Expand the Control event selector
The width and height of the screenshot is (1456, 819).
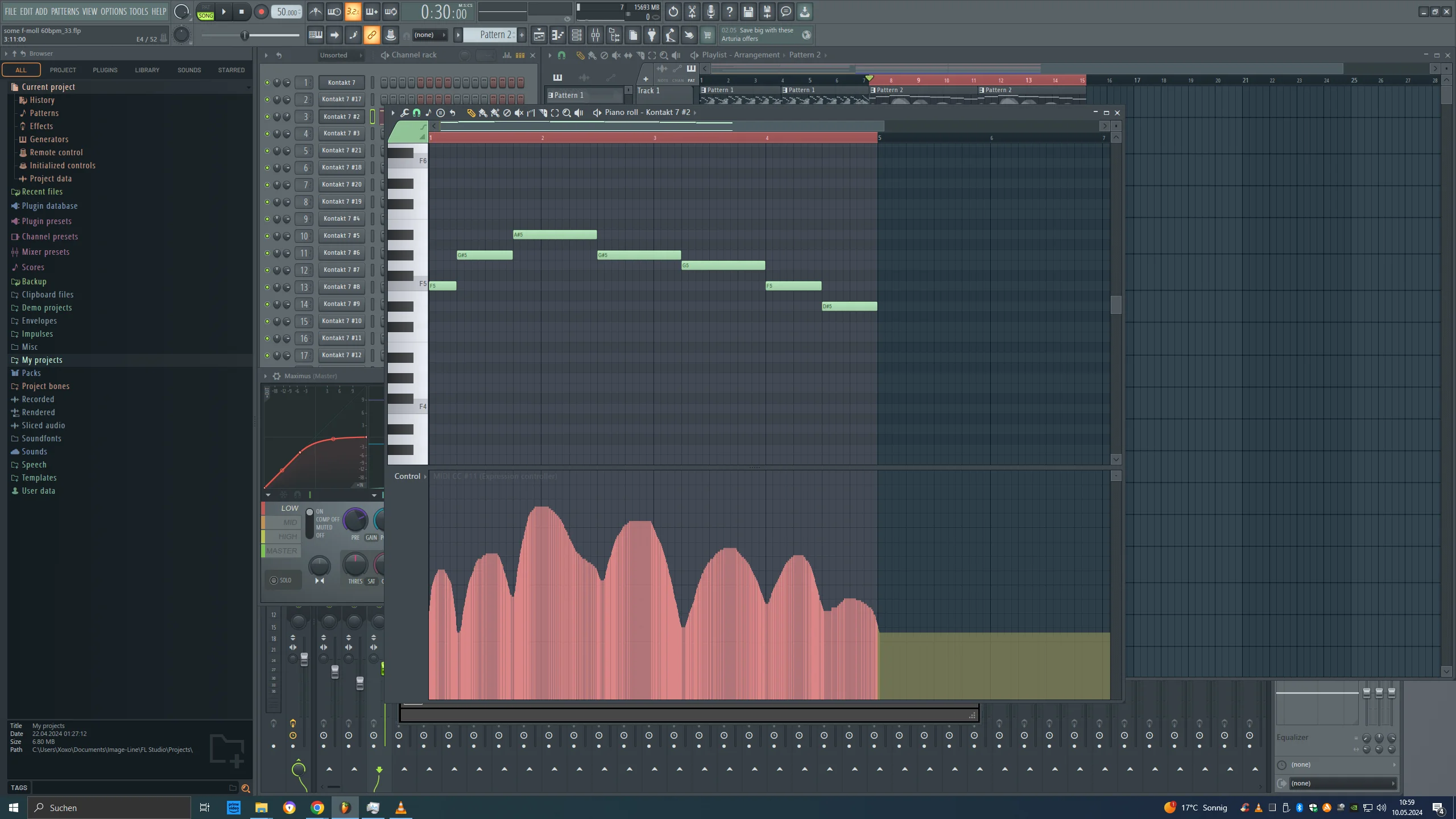point(410,476)
